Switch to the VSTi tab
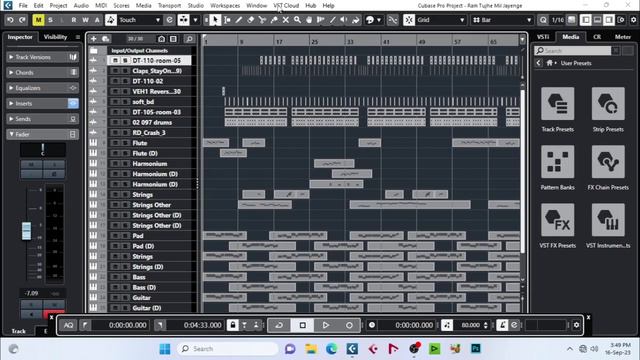 pos(543,37)
